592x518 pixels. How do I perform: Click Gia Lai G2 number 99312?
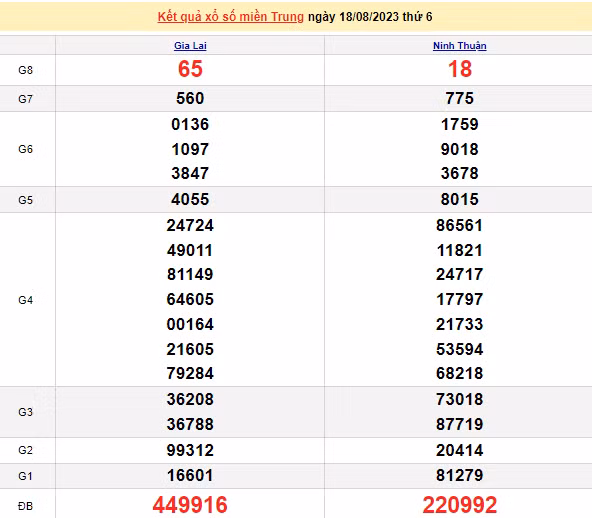click(190, 450)
